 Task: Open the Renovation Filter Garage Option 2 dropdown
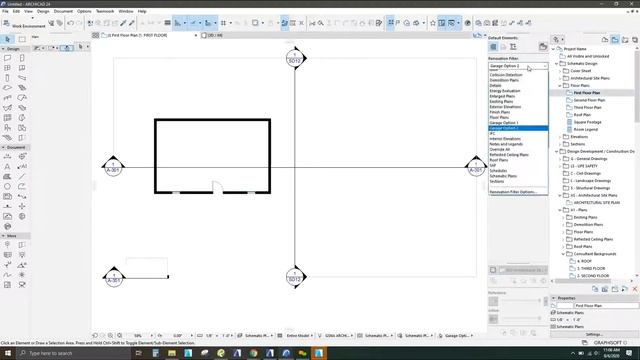point(518,66)
